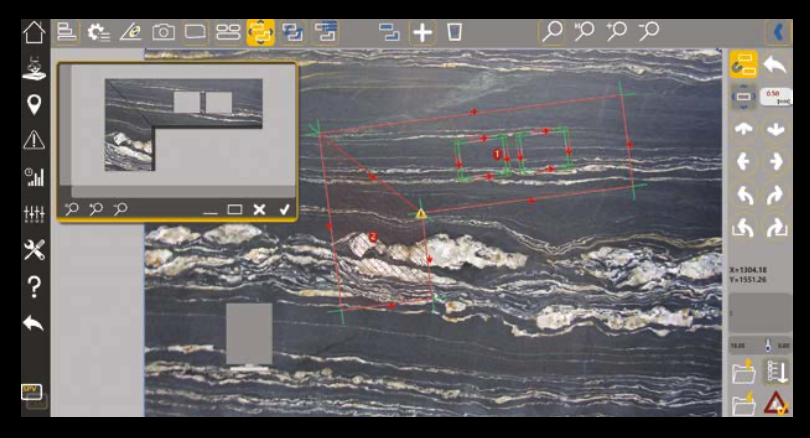Click the plus add icon in top toolbar
The image size is (810, 438).
click(x=422, y=32)
